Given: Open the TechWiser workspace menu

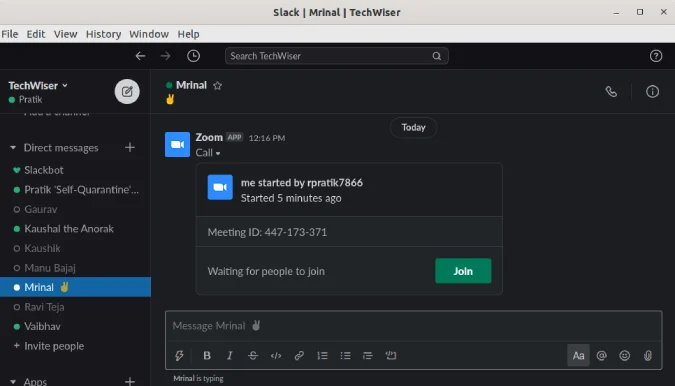Looking at the screenshot, I should pos(38,86).
